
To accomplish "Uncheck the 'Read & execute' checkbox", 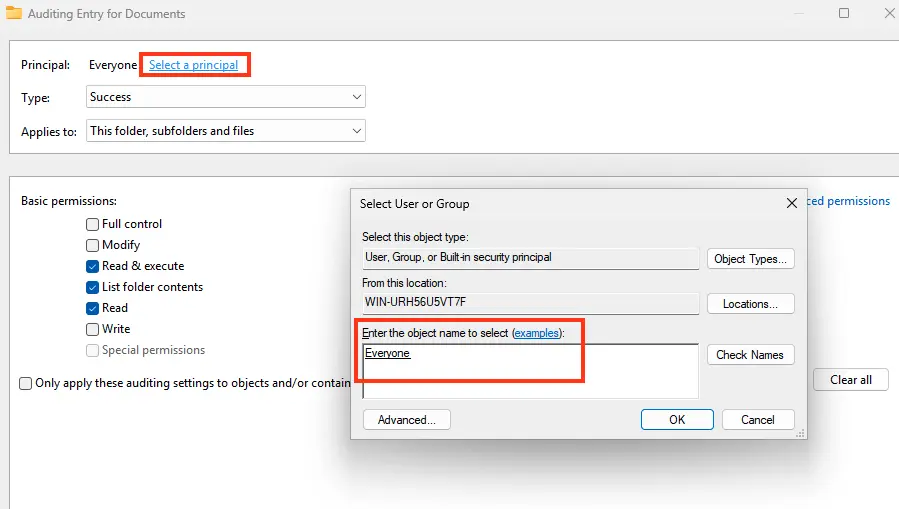I will (93, 267).
